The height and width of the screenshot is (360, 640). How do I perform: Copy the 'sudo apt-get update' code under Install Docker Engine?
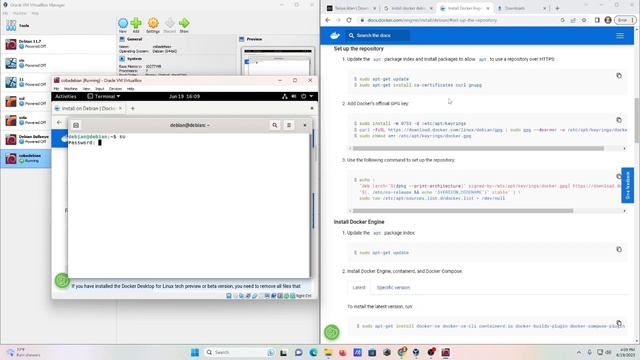coord(619,249)
